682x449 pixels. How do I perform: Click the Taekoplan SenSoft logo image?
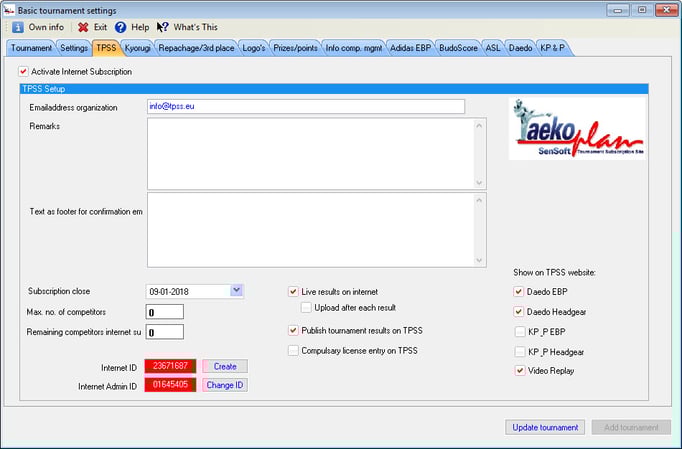tap(577, 128)
